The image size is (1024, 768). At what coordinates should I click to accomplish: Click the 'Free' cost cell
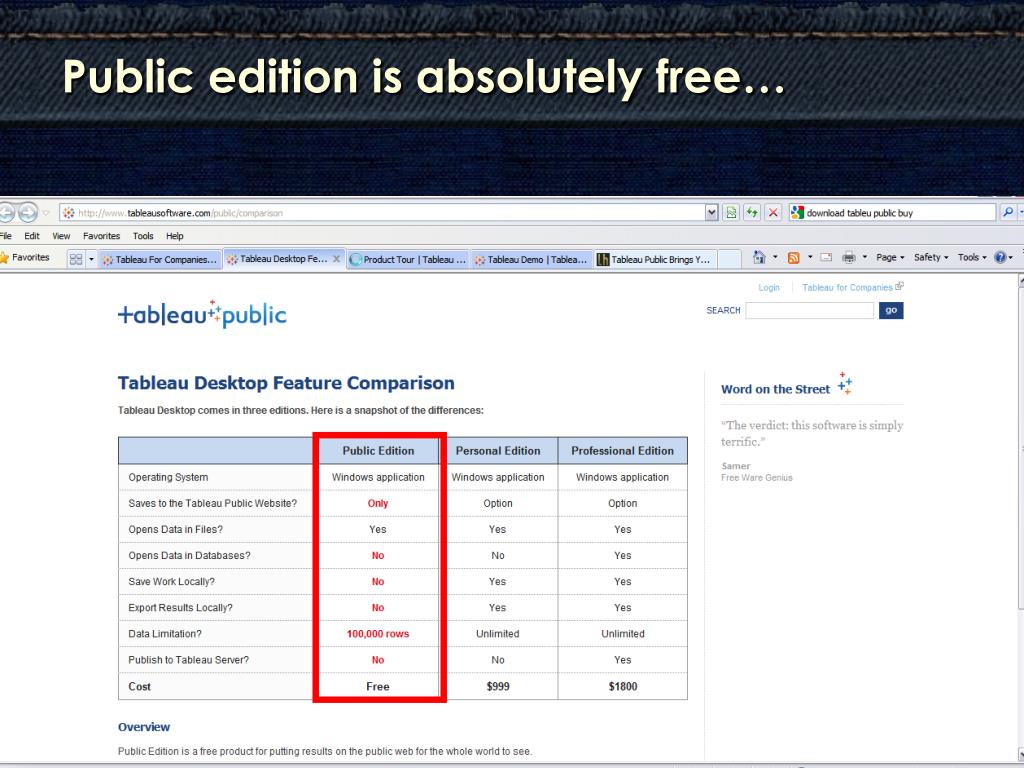377,686
